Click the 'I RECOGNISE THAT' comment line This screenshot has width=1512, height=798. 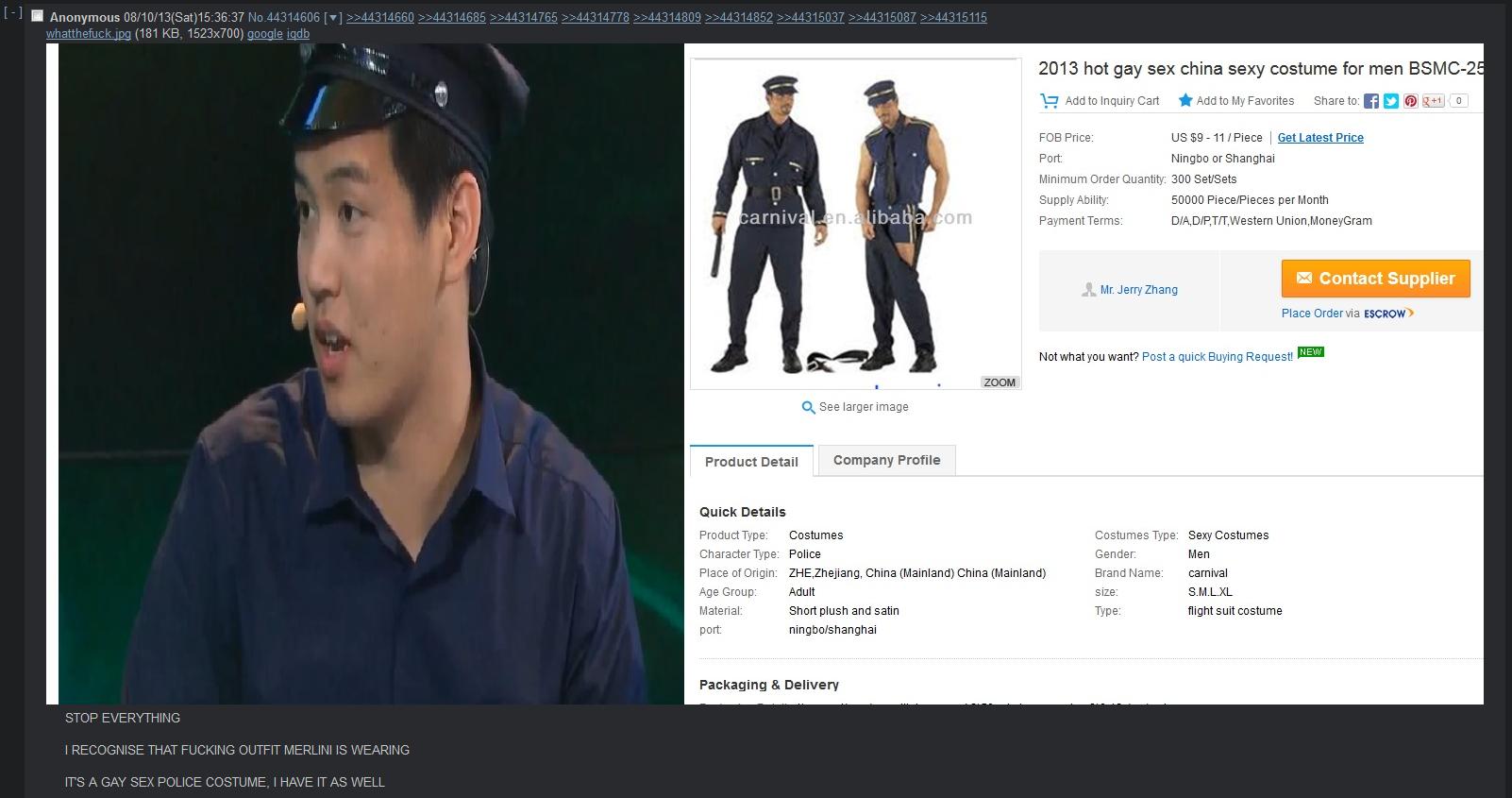237,750
